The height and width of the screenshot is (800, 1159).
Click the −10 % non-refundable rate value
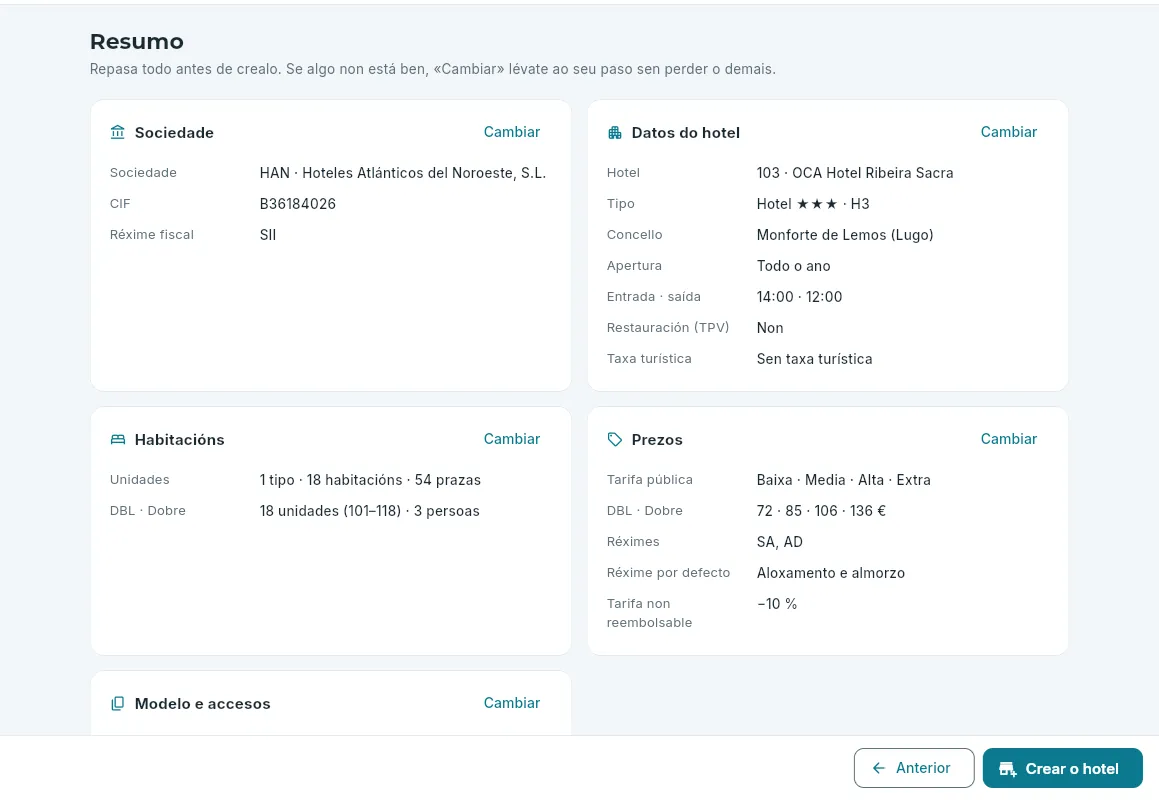pyautogui.click(x=777, y=604)
